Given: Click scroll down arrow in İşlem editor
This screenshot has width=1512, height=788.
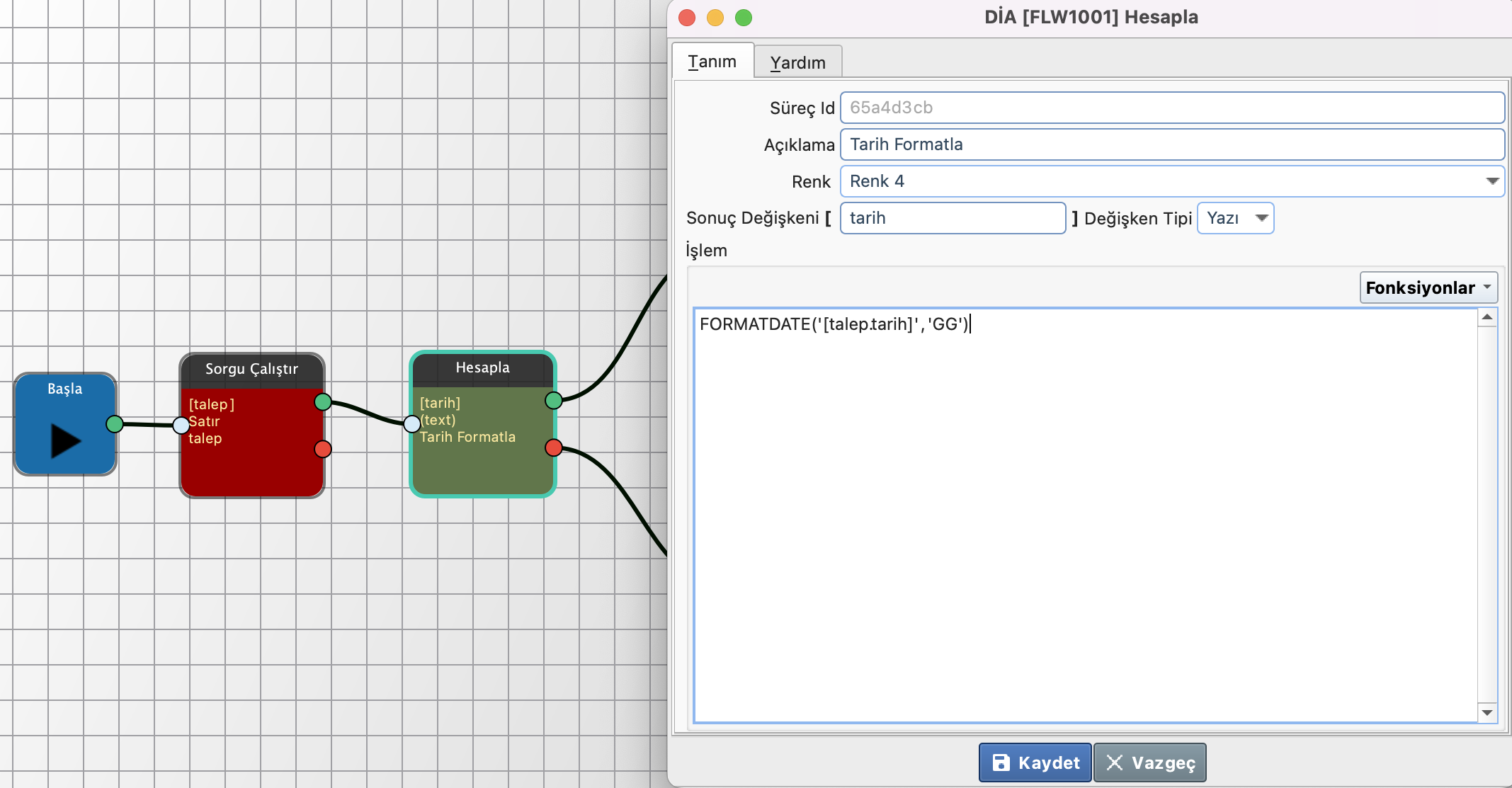Looking at the screenshot, I should point(1487,712).
